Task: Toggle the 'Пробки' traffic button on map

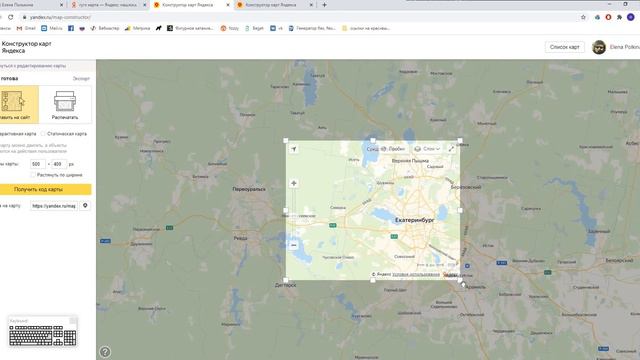Action: coord(393,149)
